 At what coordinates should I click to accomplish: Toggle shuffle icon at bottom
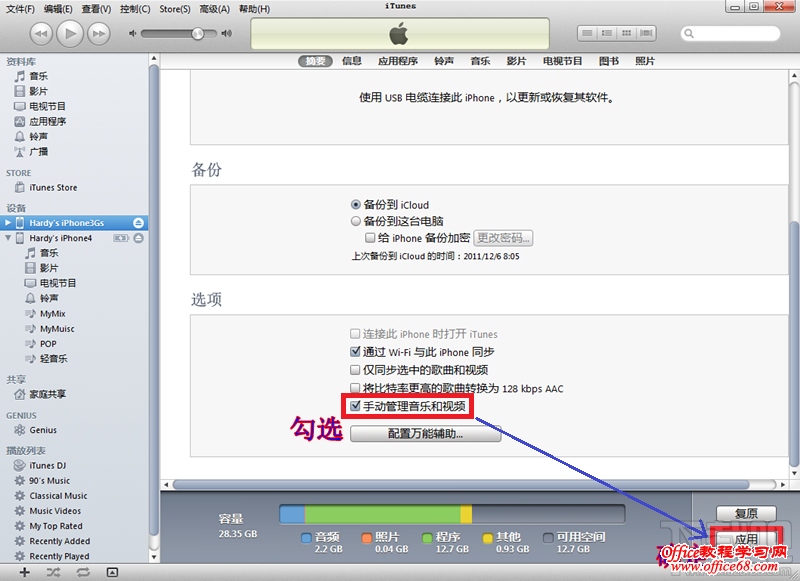pyautogui.click(x=53, y=572)
